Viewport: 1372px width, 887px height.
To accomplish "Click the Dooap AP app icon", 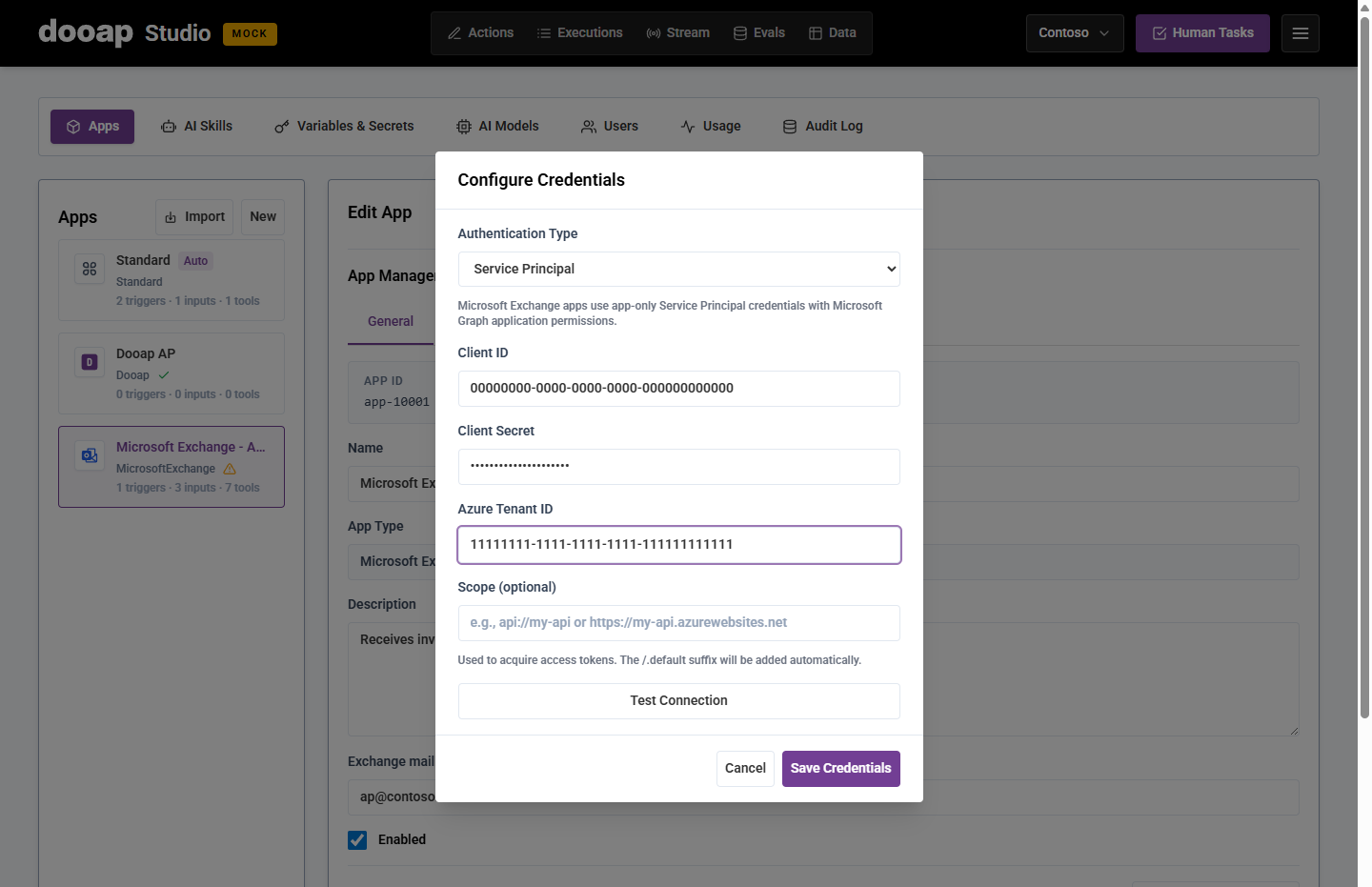I will pyautogui.click(x=90, y=362).
